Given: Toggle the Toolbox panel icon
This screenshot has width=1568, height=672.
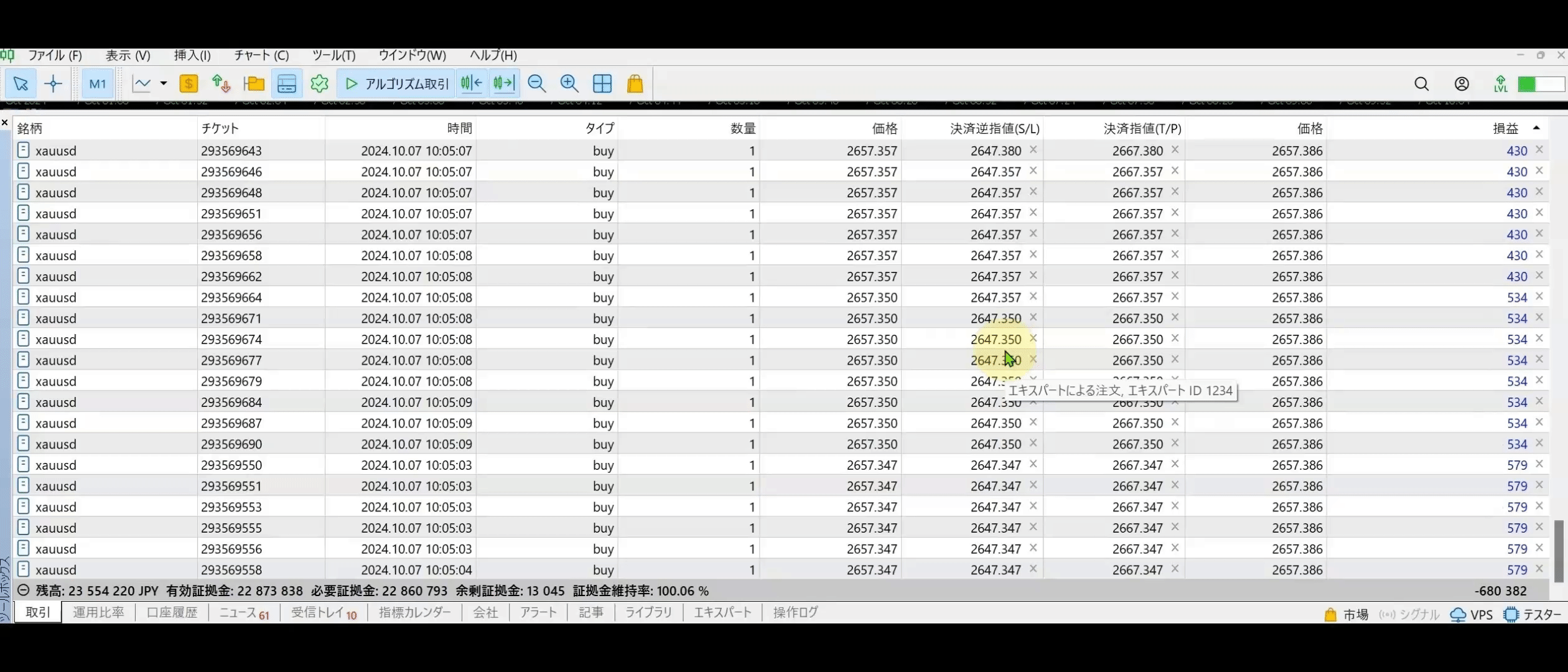Looking at the screenshot, I should point(287,83).
